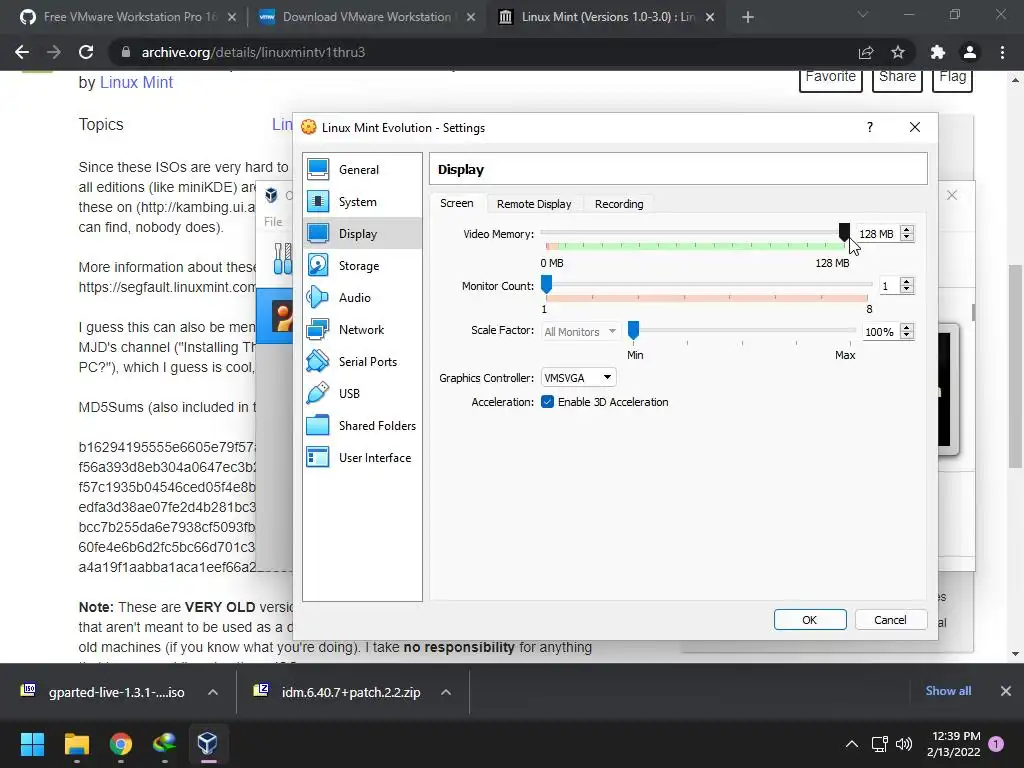Open Windows Start button
This screenshot has width=1024, height=768.
(32, 744)
